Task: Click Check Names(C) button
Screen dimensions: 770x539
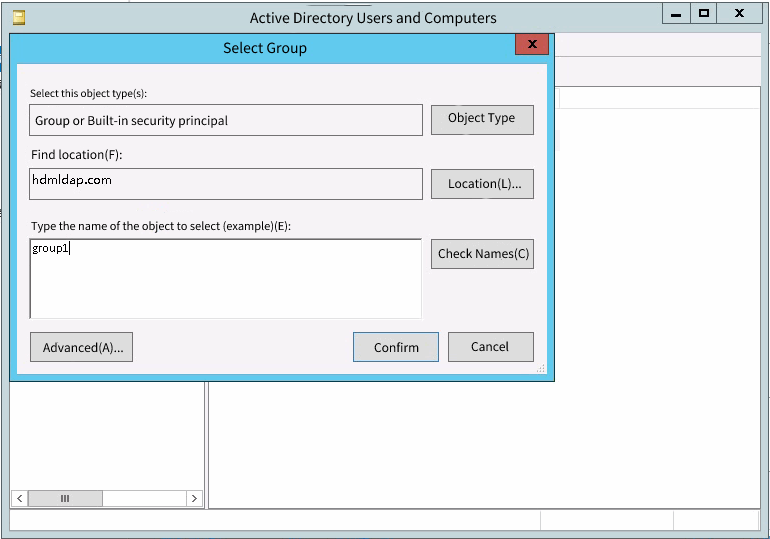Action: [x=482, y=254]
